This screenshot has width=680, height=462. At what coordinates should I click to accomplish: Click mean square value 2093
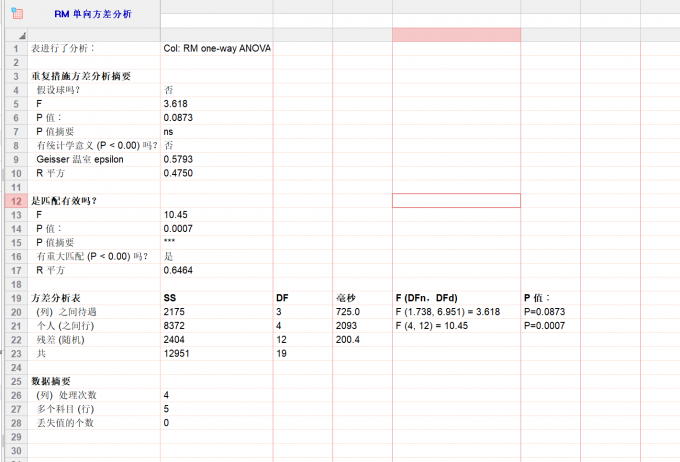click(346, 326)
